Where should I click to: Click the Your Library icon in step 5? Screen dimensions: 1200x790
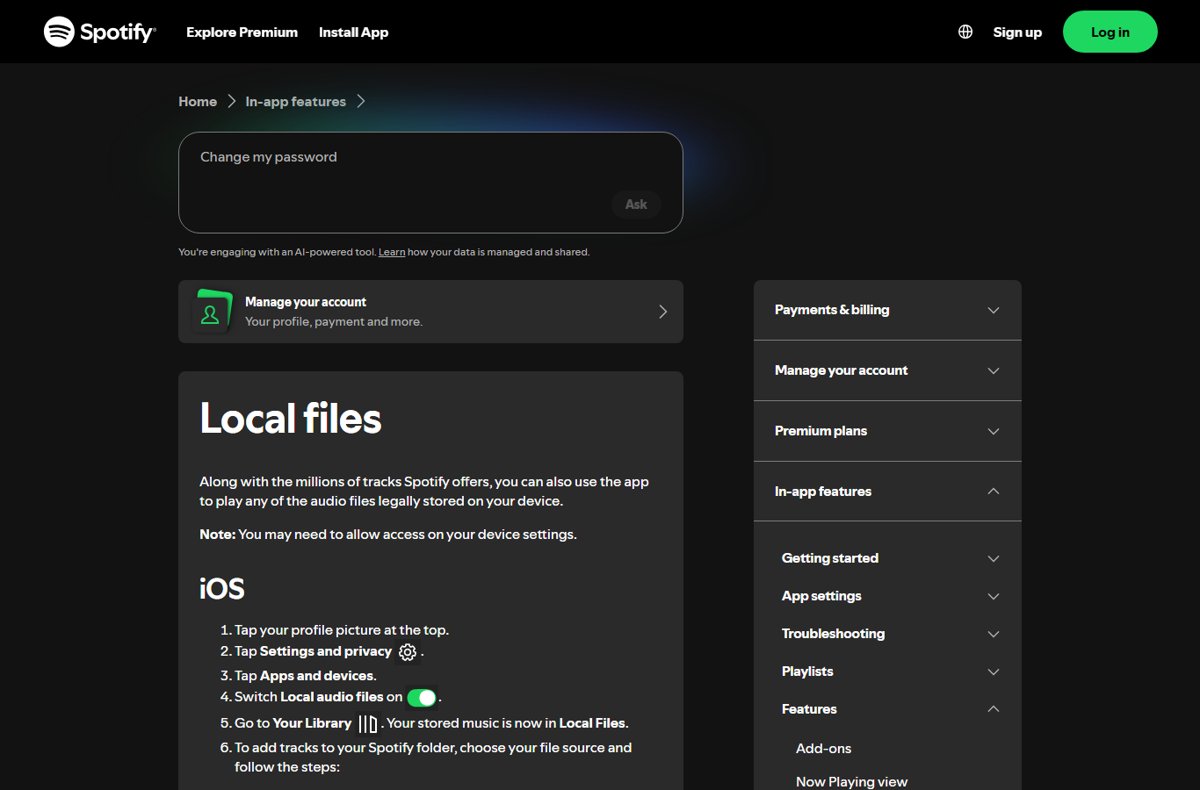point(368,724)
